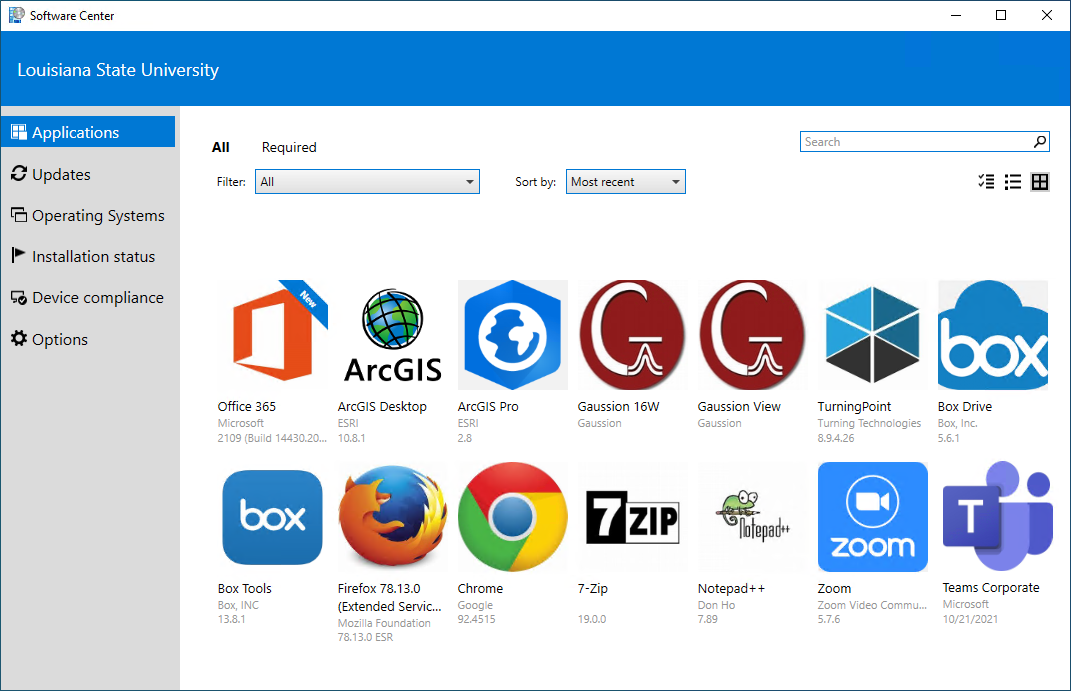Switch to tile grid view
The image size is (1071, 691).
1040,182
